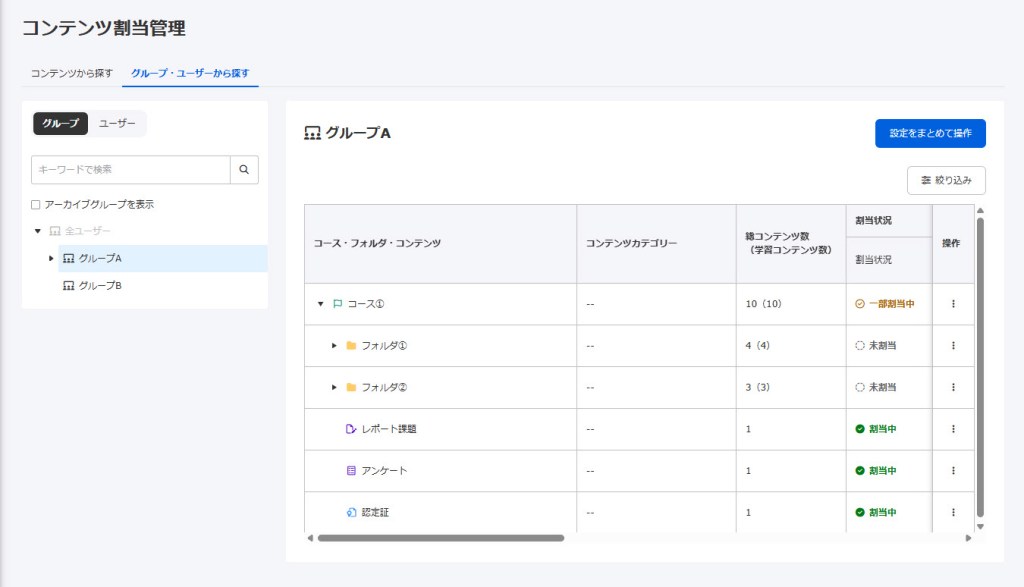
Task: Click the group icon of グループB in tree
Action: 69,285
